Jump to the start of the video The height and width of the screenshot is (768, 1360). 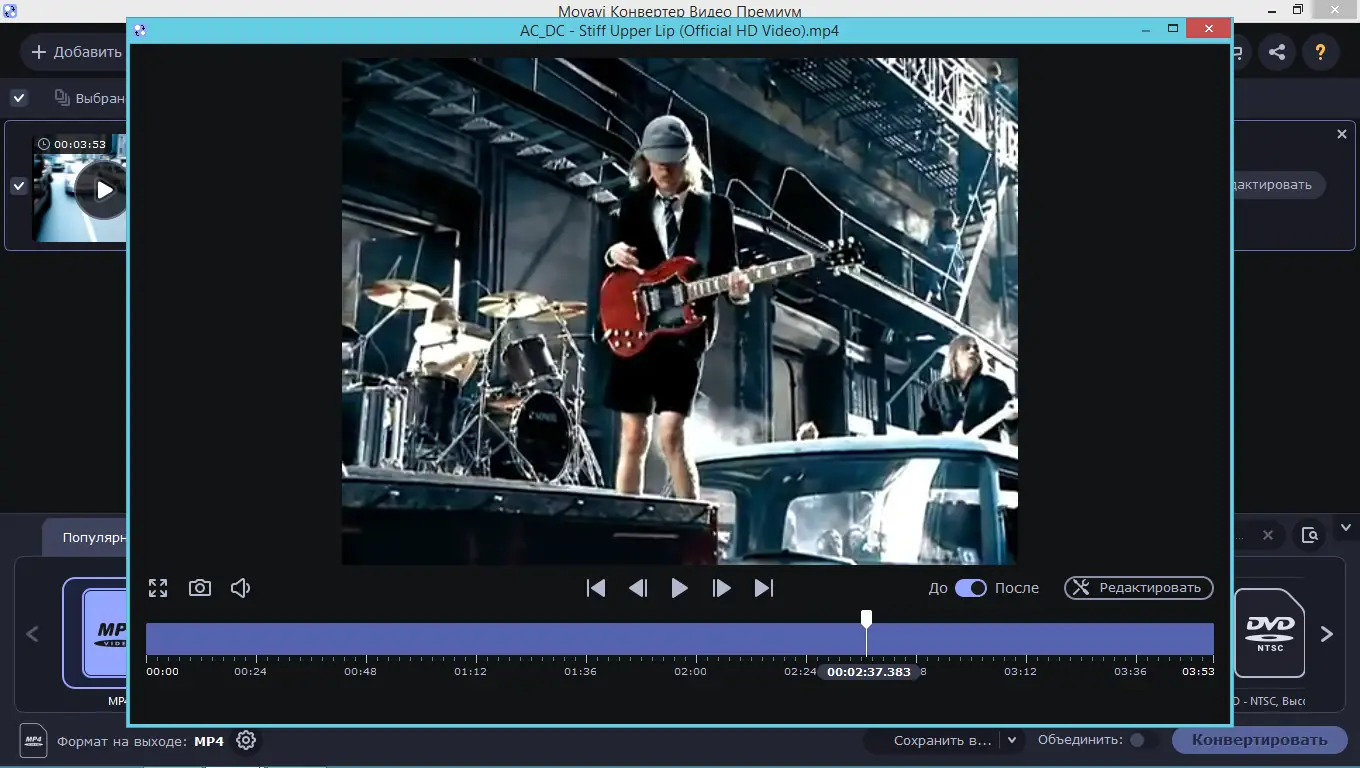(596, 588)
